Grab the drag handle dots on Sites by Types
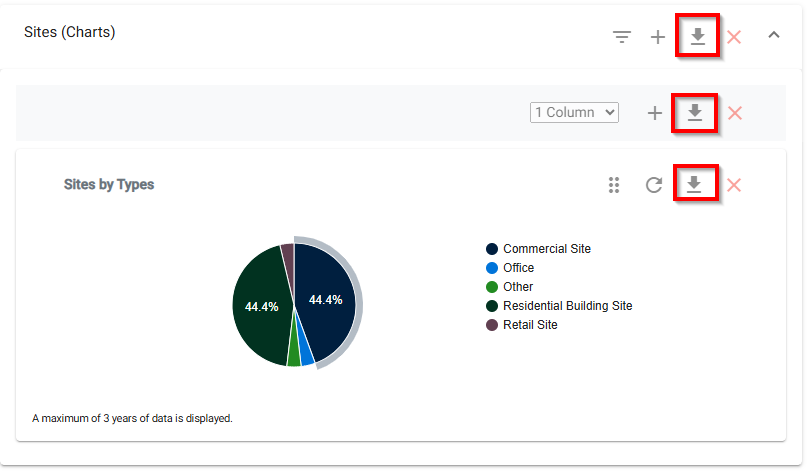This screenshot has width=808, height=474. coord(614,185)
